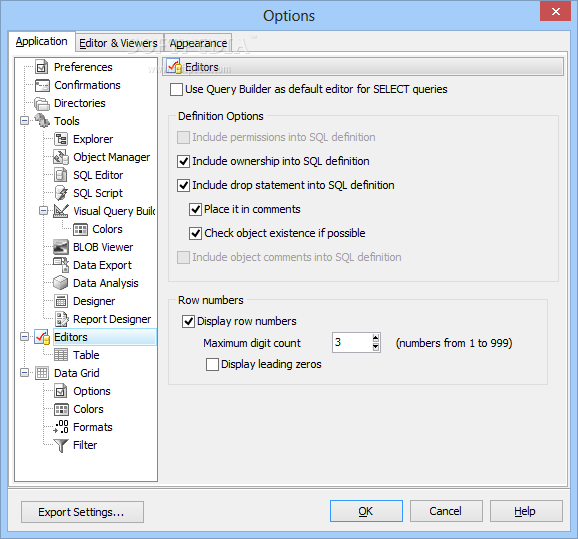Viewport: 578px width, 539px height.
Task: Decrease Maximum digit count with down arrow
Action: pyautogui.click(x=376, y=347)
